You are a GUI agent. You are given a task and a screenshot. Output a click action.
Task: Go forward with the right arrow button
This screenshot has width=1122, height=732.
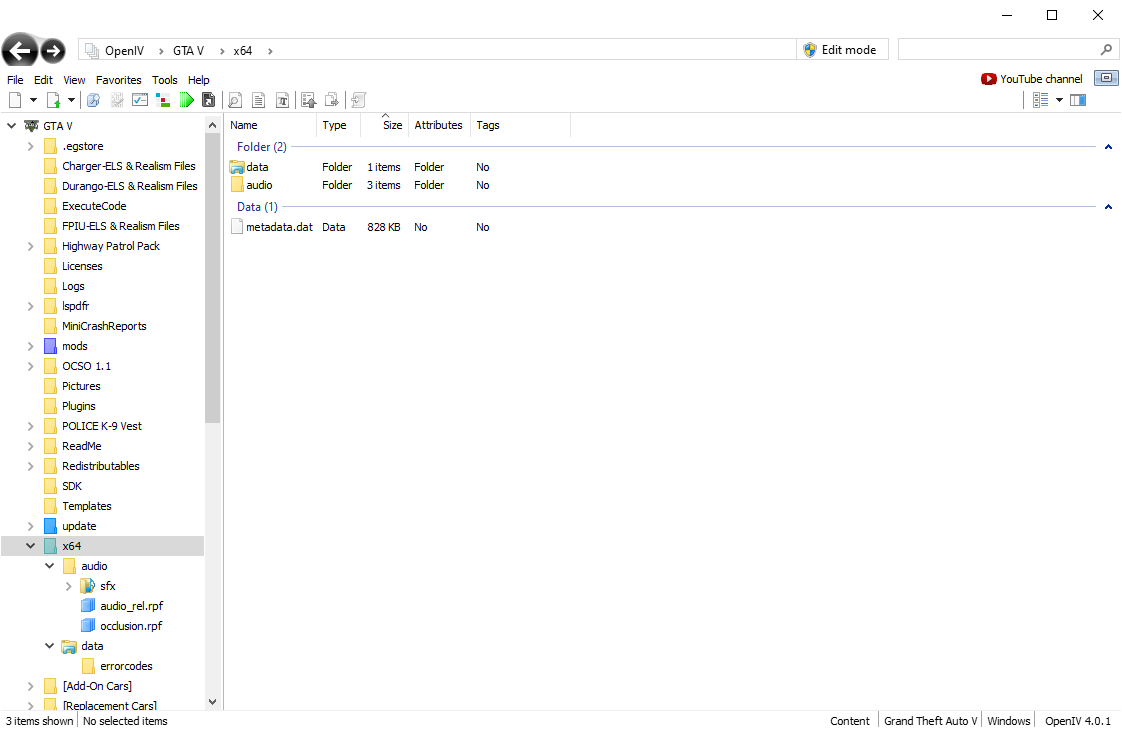[52, 51]
